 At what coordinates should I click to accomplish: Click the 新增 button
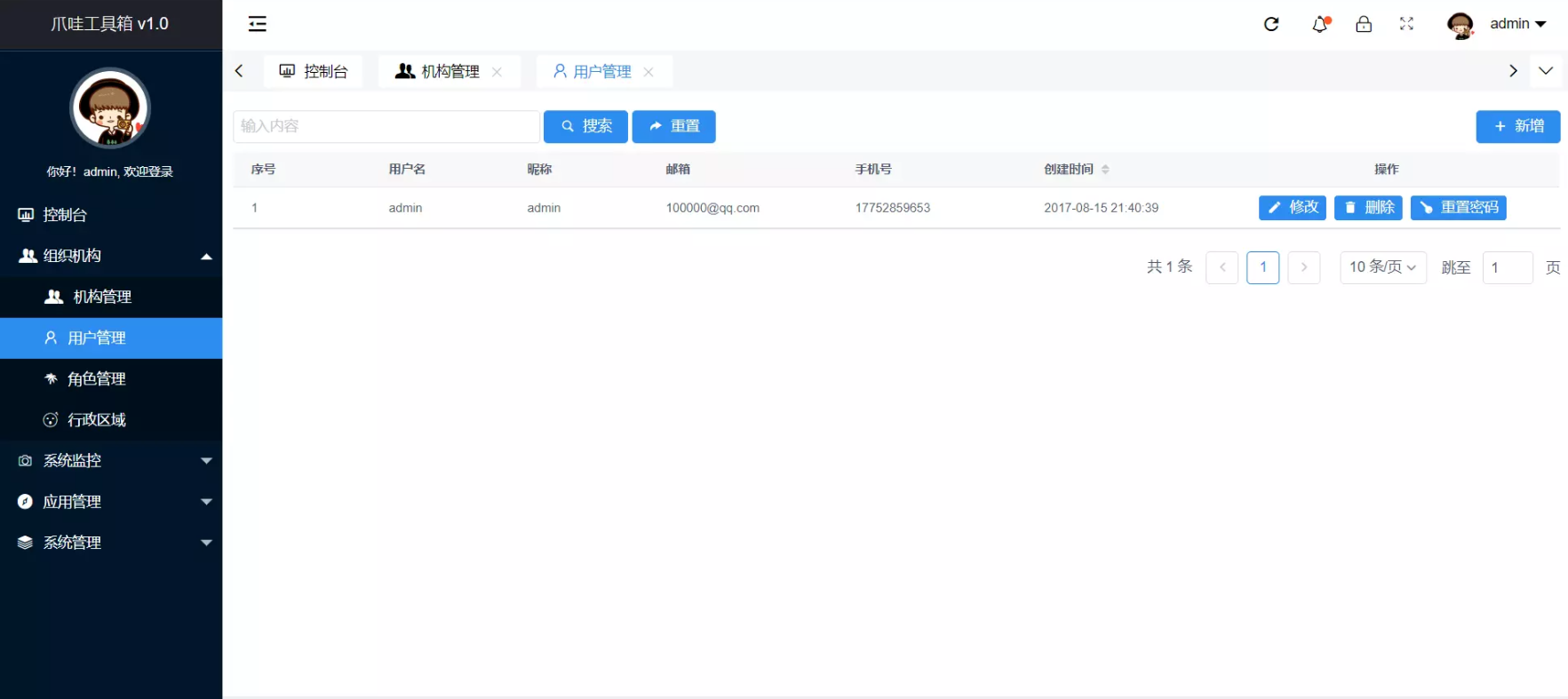point(1518,126)
